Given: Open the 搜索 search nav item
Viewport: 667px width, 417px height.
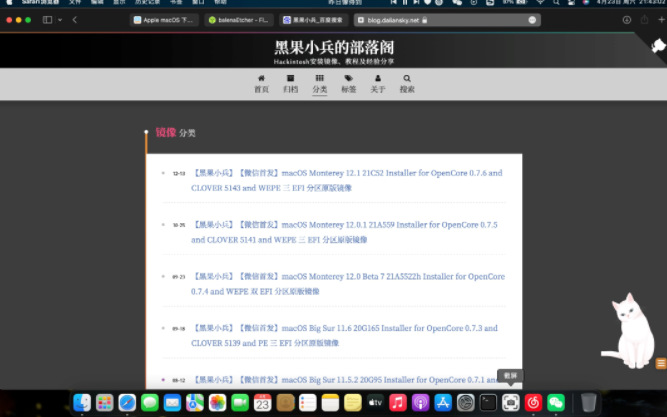Looking at the screenshot, I should (x=407, y=84).
